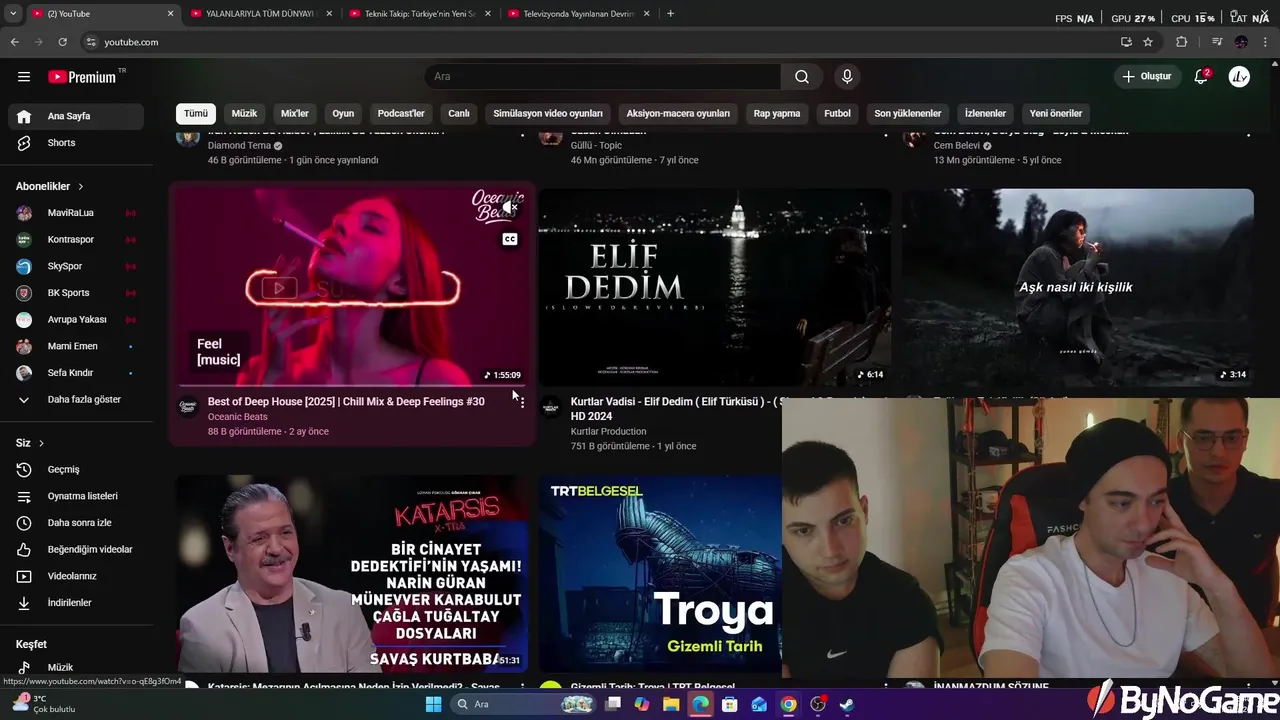
Task: Select the Müzik filter chip
Action: pyautogui.click(x=245, y=113)
